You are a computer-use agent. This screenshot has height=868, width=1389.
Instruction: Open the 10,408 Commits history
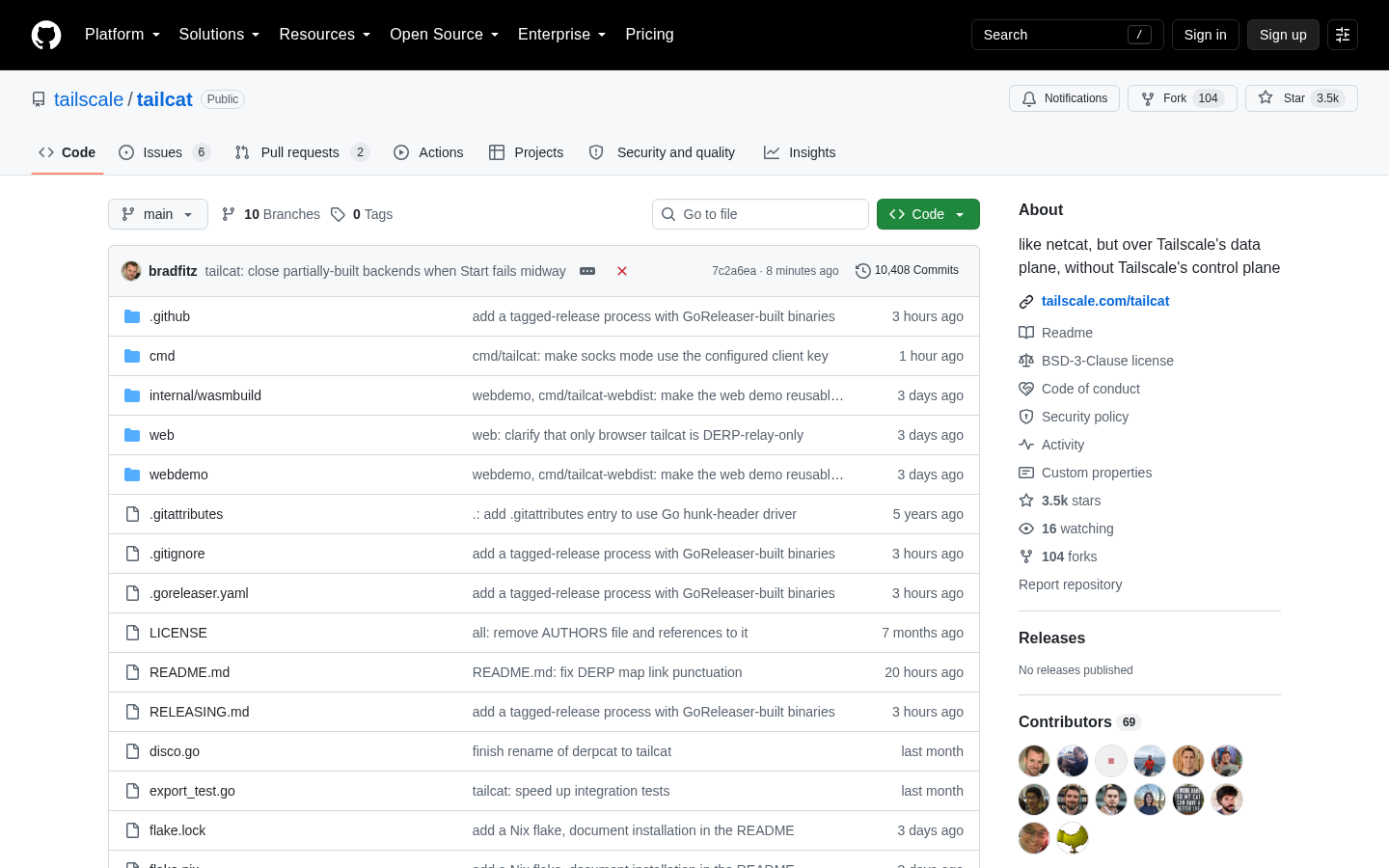point(907,271)
